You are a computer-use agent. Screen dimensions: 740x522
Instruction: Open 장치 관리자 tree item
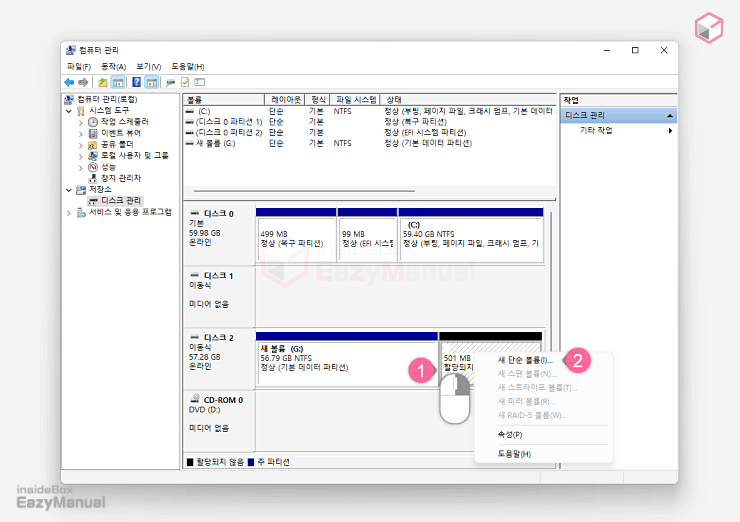[x=121, y=178]
